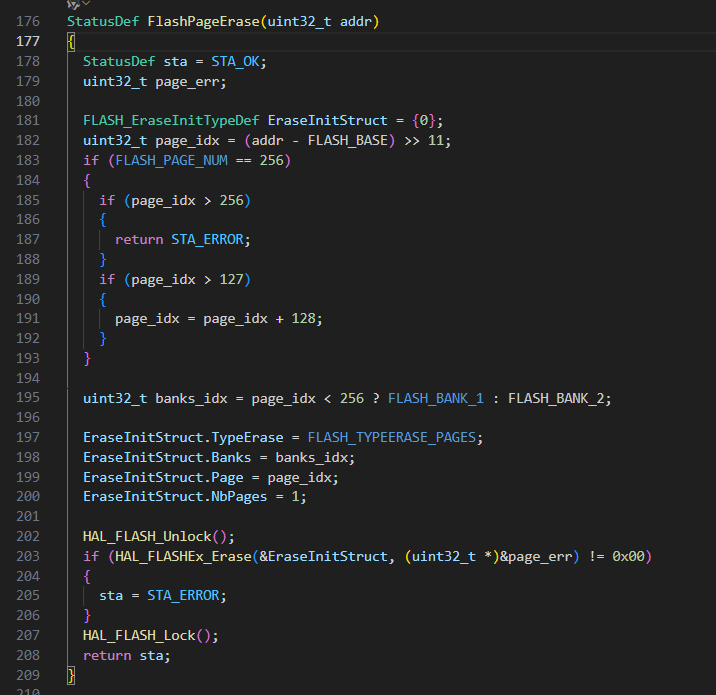Click the NbPages member on line 200
The image size is (716, 695).
[x=239, y=496]
